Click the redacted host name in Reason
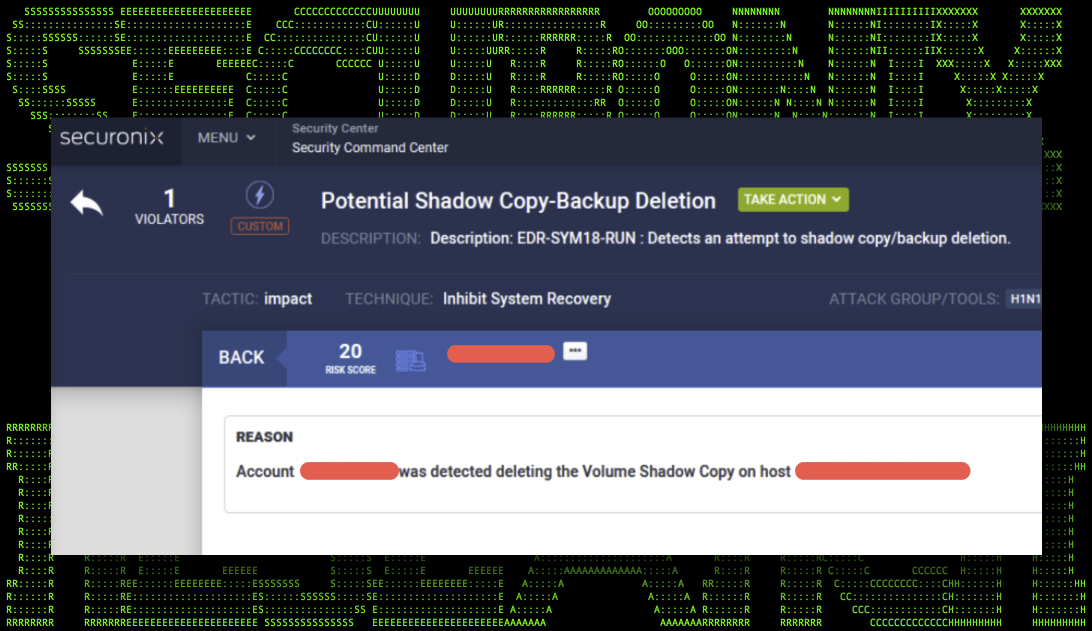This screenshot has width=1092, height=631. pos(882,471)
